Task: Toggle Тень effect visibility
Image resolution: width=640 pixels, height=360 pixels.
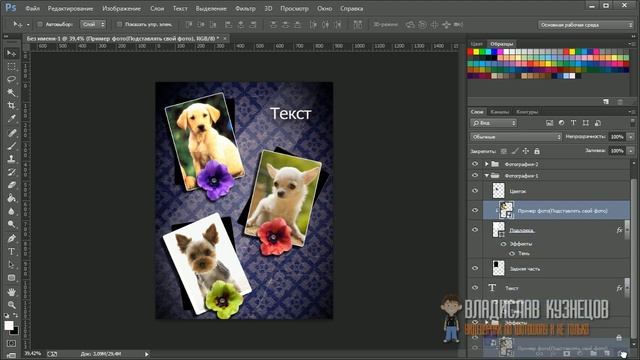Action: tap(512, 253)
